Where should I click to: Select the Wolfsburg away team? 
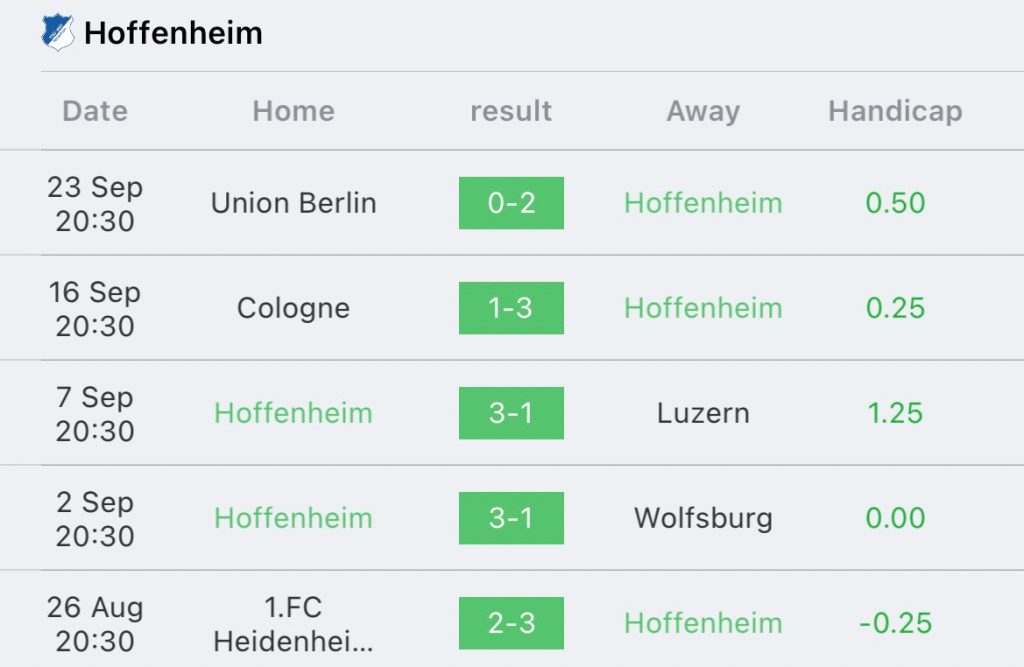tap(703, 518)
